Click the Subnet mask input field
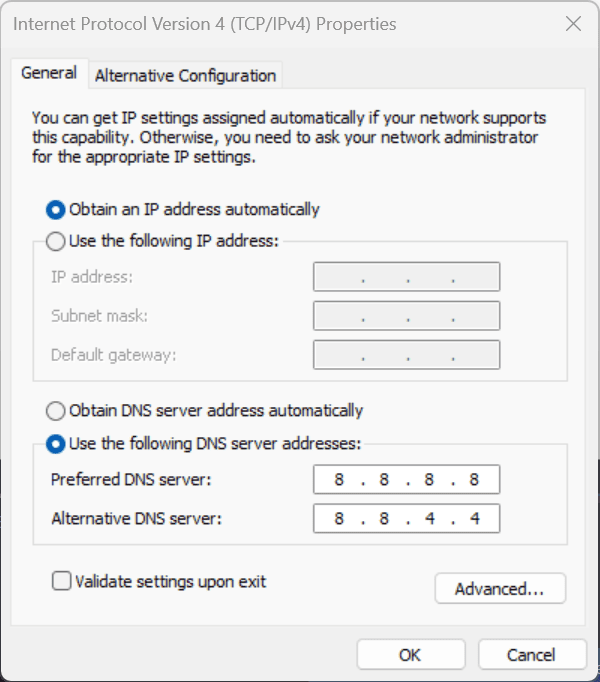The width and height of the screenshot is (600, 682). [406, 316]
